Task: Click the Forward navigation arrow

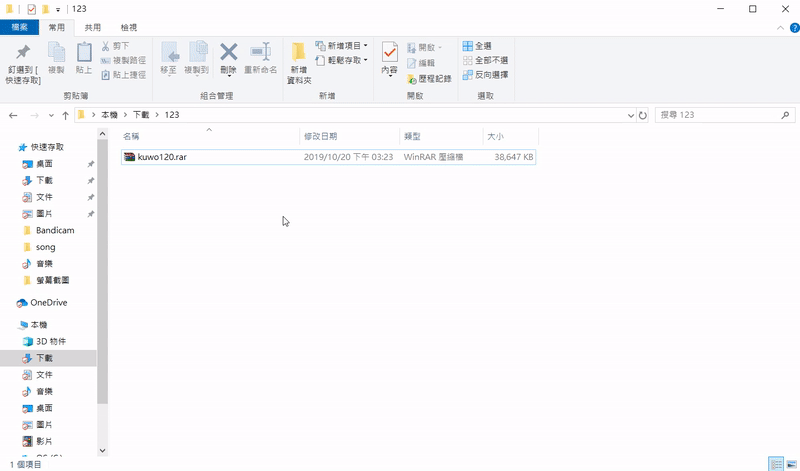Action: tap(34, 115)
